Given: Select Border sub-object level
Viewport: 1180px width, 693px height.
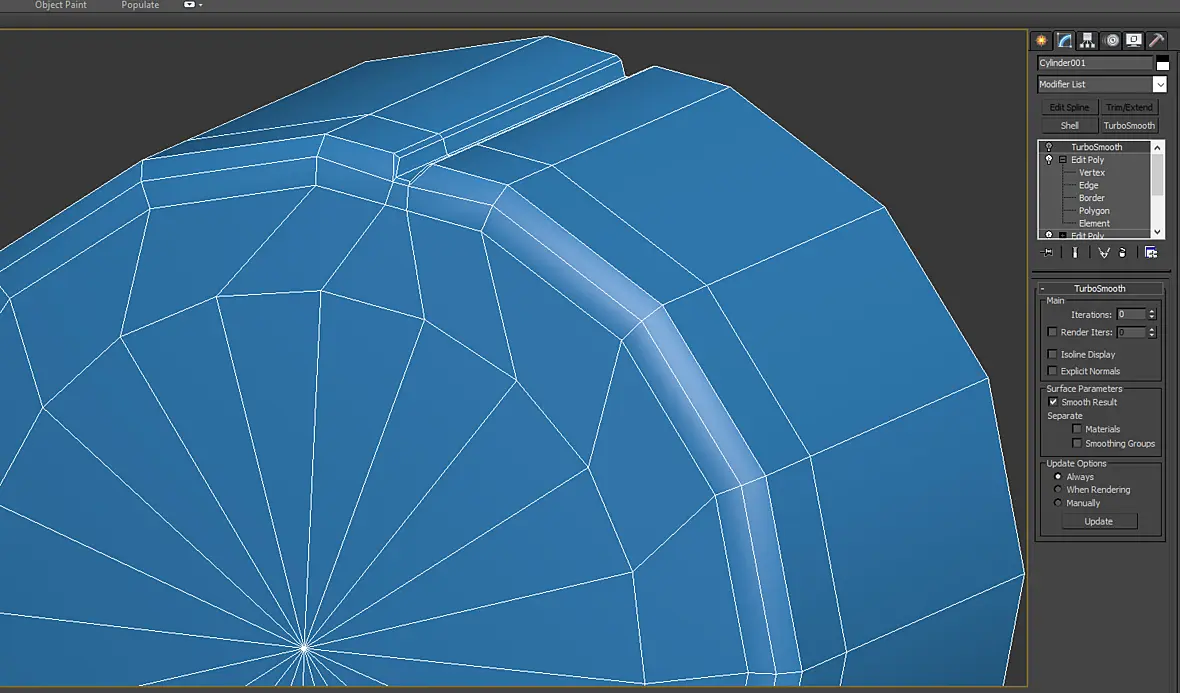Looking at the screenshot, I should 1091,198.
